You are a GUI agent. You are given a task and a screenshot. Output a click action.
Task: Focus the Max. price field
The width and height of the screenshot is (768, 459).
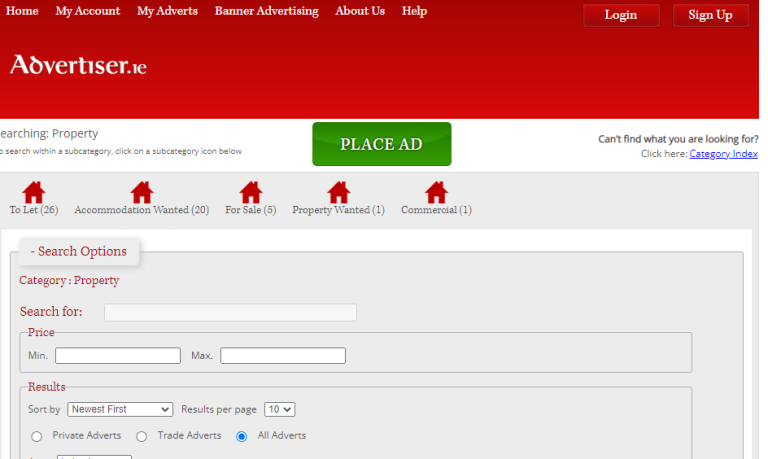283,356
